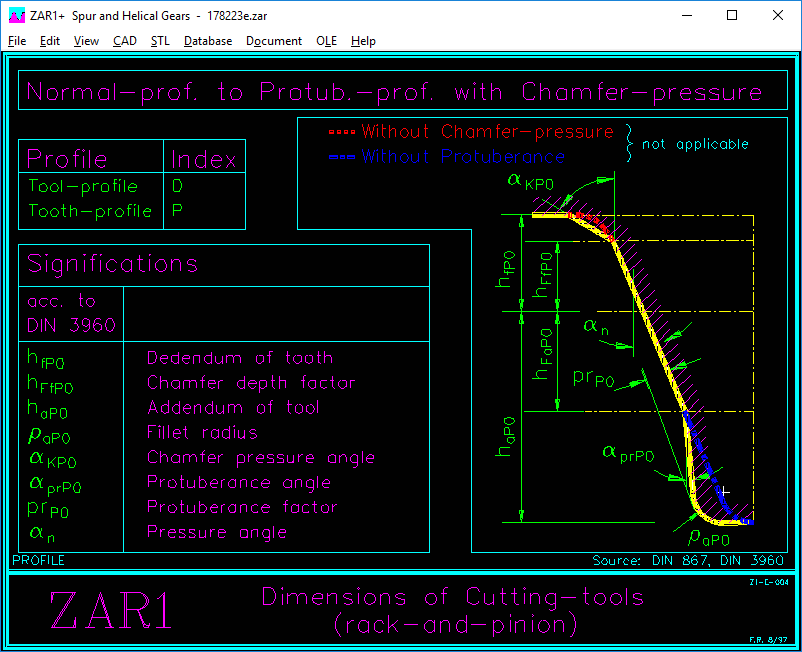Click the 'Normal-prof. to Protub.-prof.' heading
The image size is (802, 652).
tap(230, 92)
